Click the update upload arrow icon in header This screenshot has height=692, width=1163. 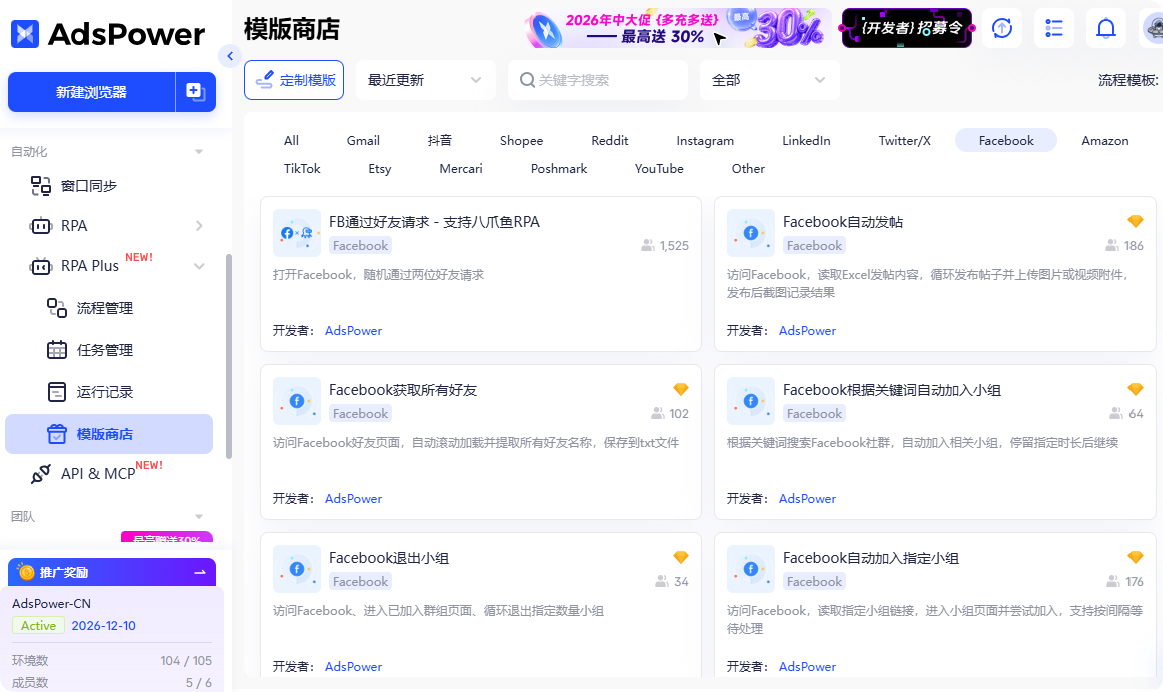pyautogui.click(x=1002, y=28)
